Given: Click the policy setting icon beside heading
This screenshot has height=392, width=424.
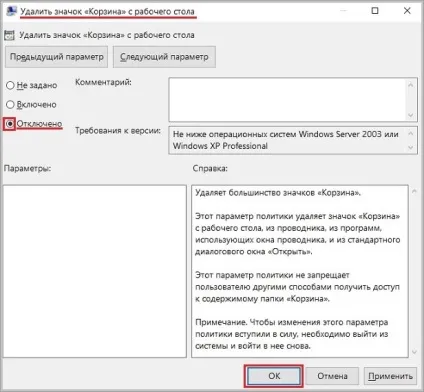Looking at the screenshot, I should [9, 35].
